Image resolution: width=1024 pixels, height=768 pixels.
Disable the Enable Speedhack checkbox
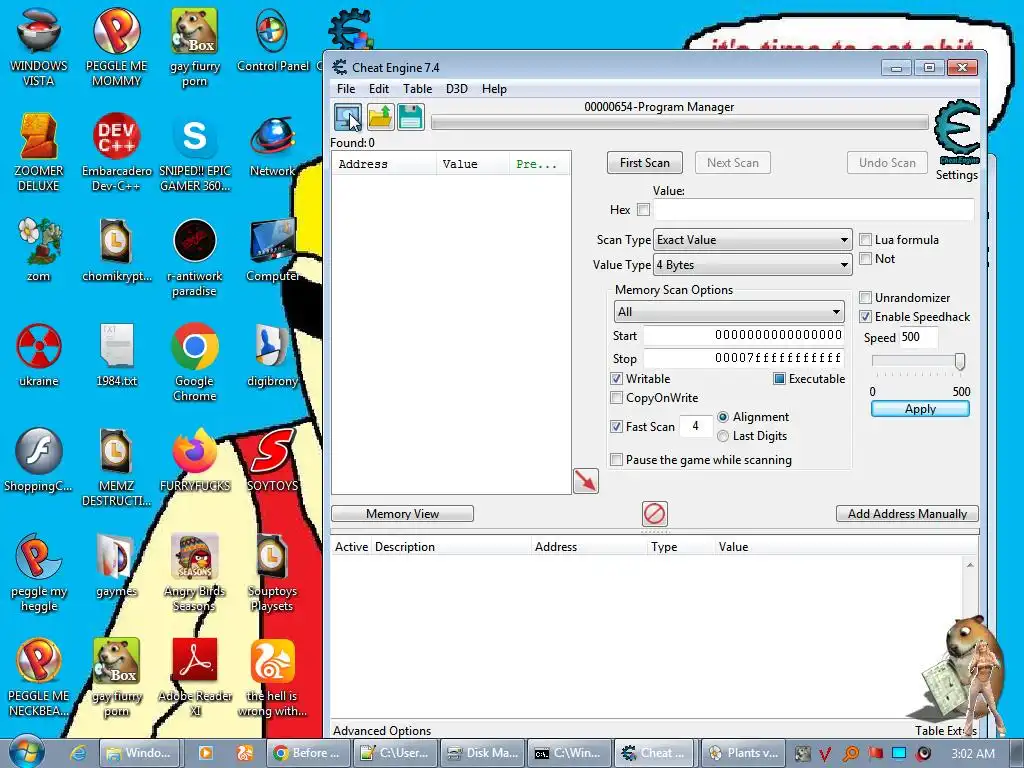865,317
